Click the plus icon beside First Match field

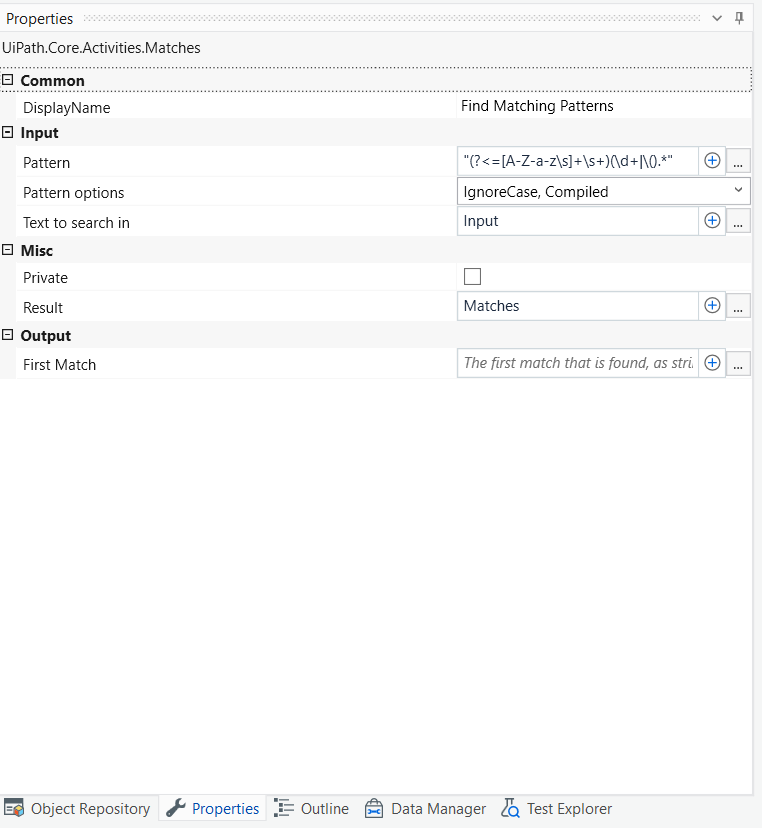coord(712,363)
